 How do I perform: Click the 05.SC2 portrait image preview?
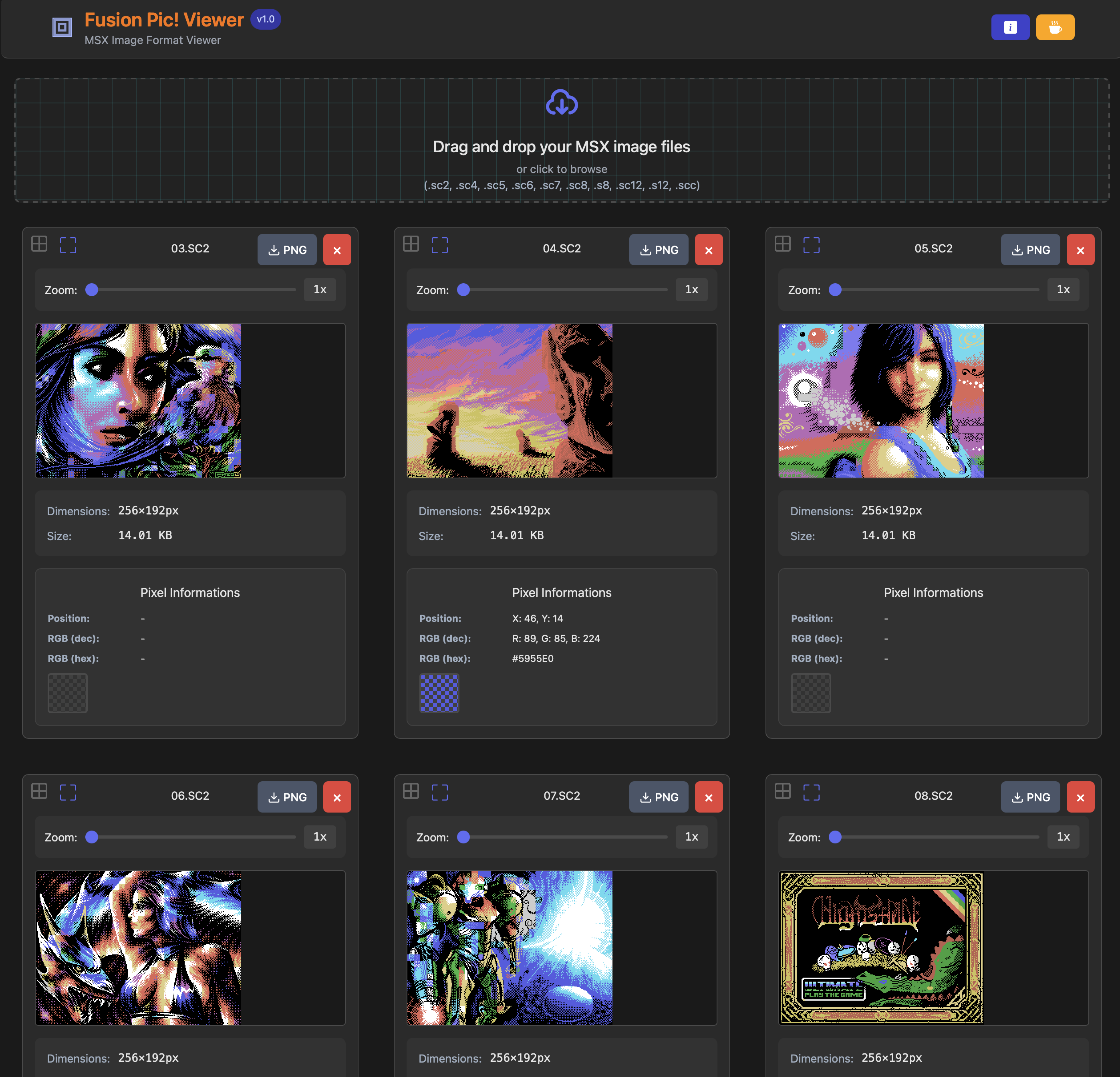pyautogui.click(x=881, y=401)
